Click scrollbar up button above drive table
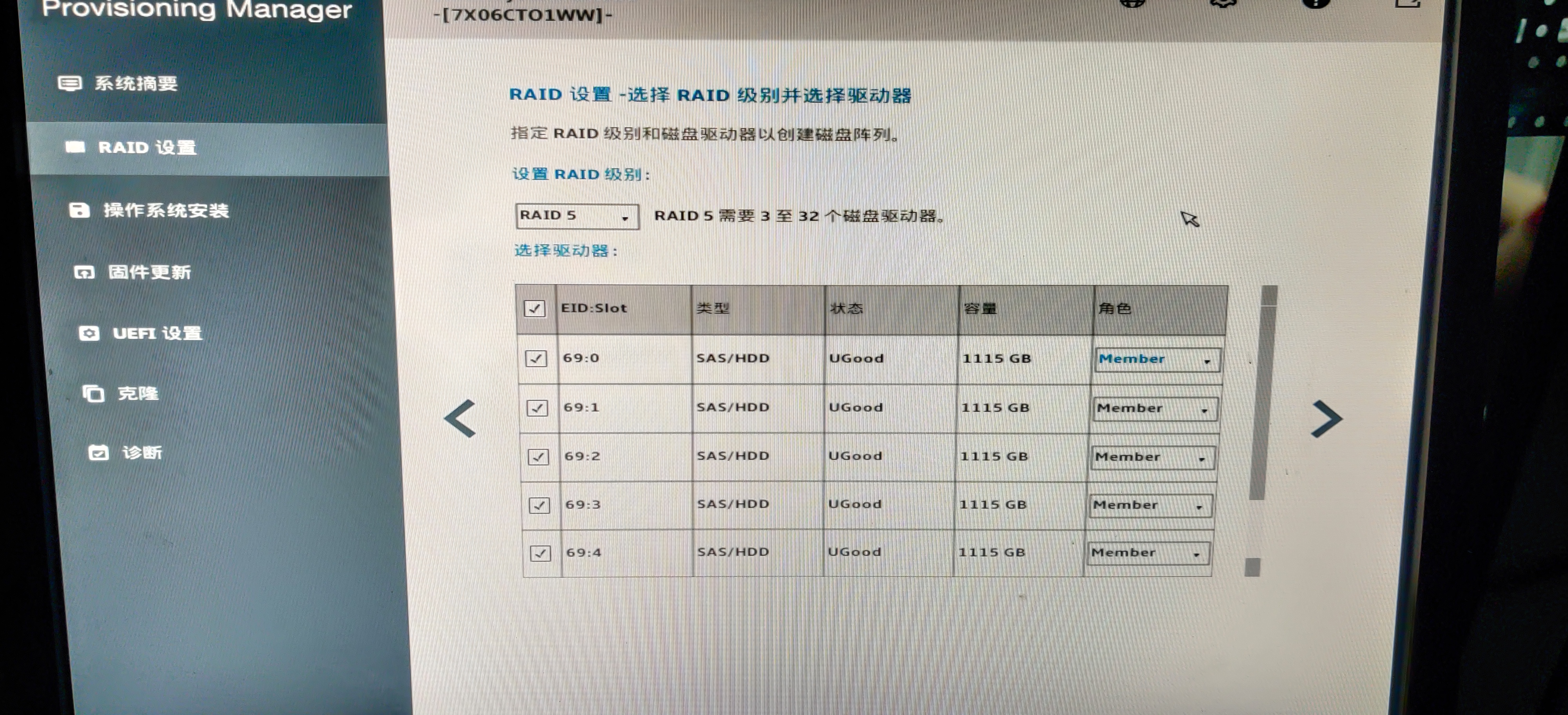Screen dimensions: 1568x715 tap(1269, 296)
